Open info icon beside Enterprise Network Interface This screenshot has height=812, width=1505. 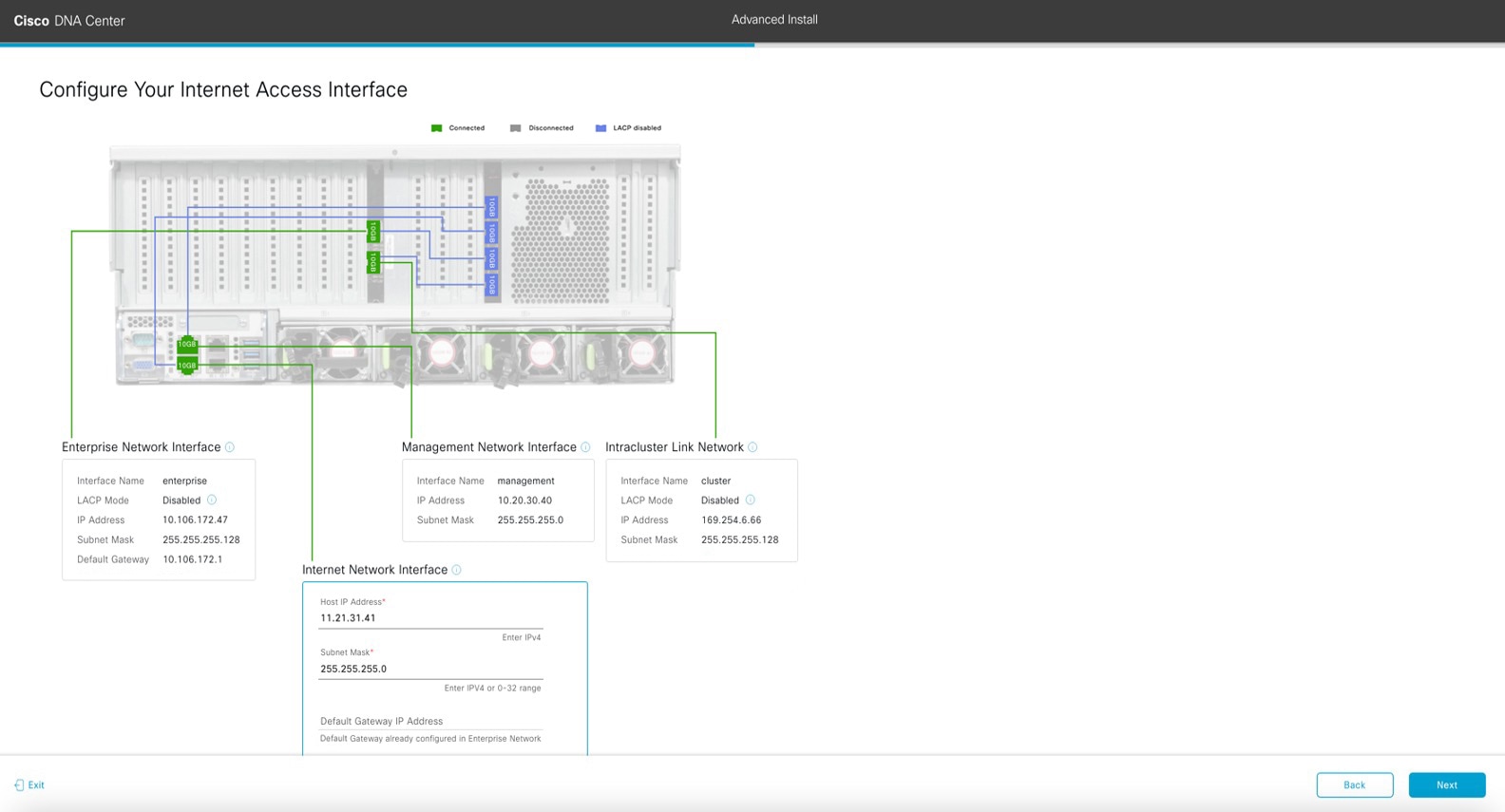pyautogui.click(x=230, y=447)
